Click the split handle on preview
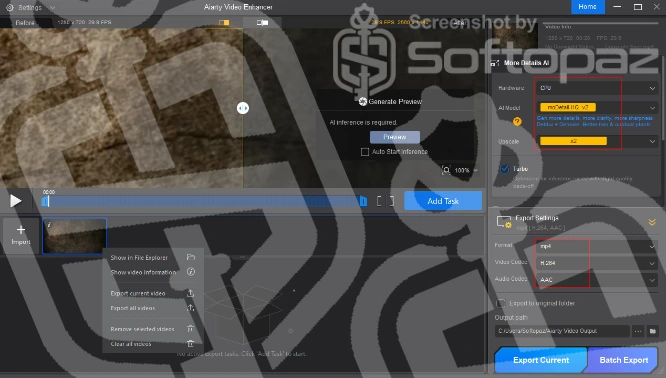 pos(243,108)
